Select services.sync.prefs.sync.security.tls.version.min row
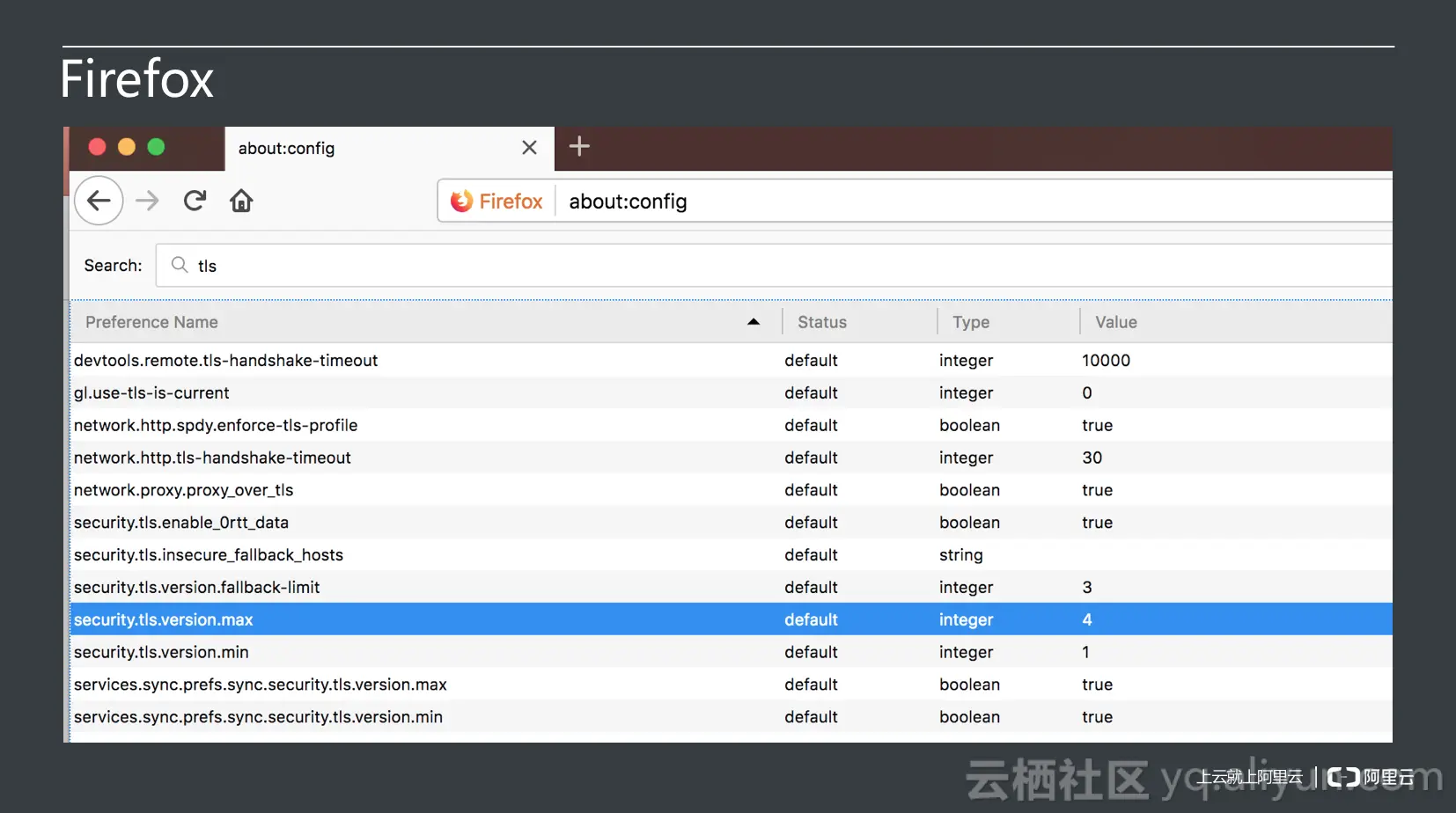Screen dimensions: 1456x813 point(732,717)
